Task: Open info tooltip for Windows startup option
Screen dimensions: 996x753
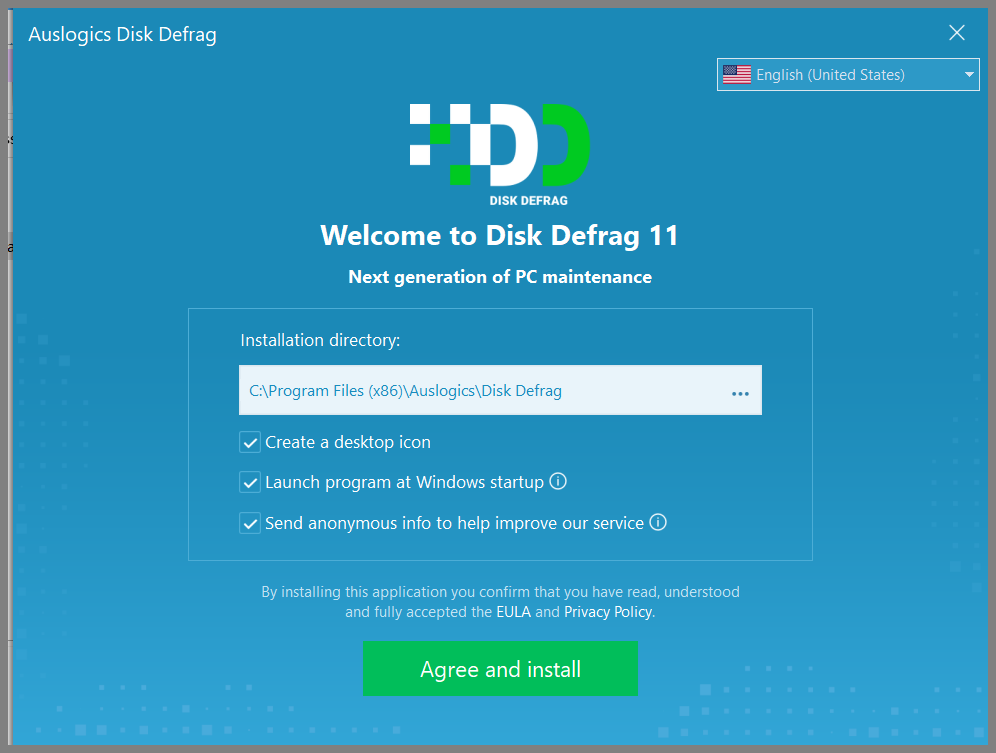Action: (x=558, y=481)
